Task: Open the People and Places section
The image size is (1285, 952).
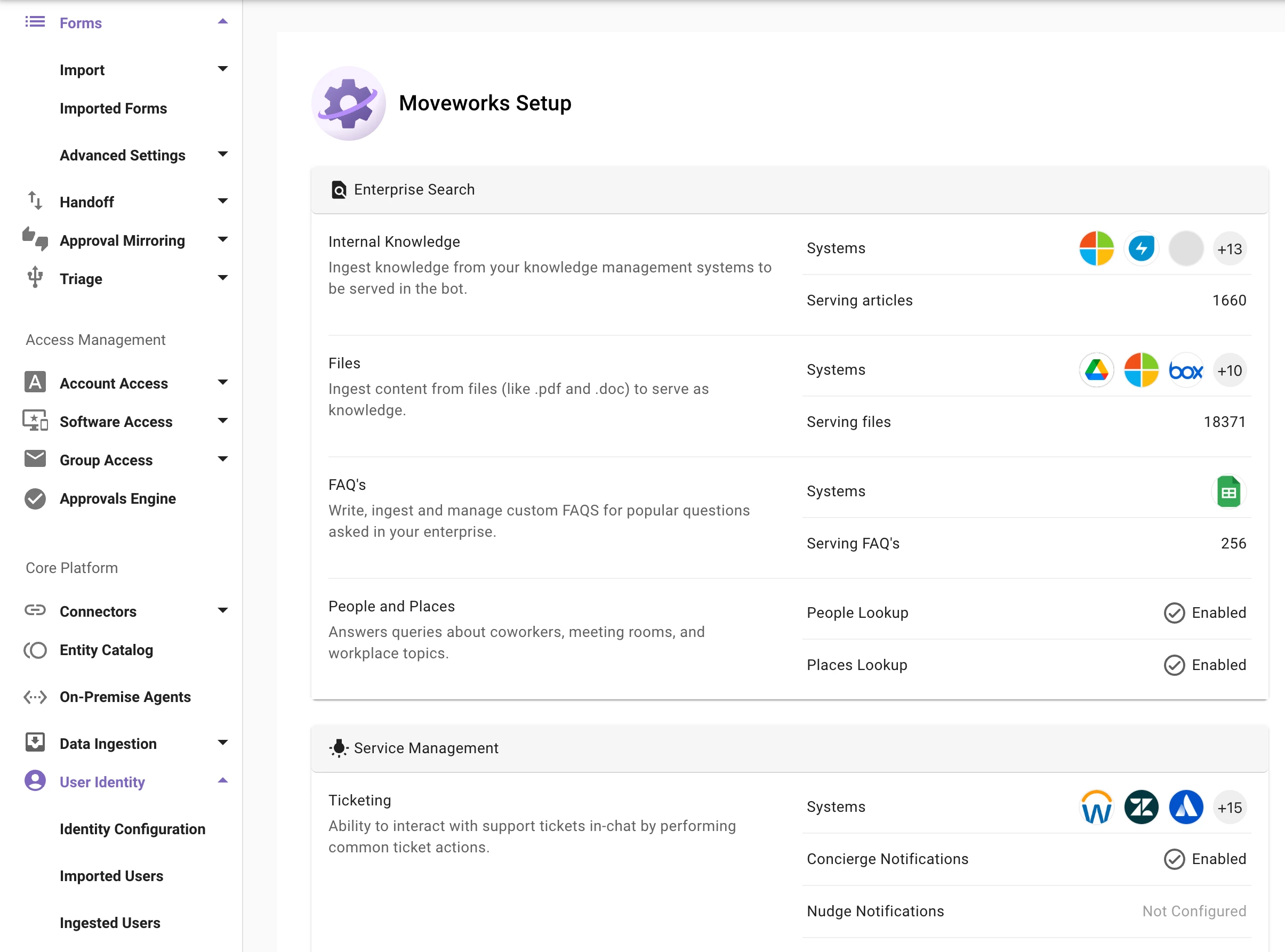Action: pyautogui.click(x=391, y=606)
